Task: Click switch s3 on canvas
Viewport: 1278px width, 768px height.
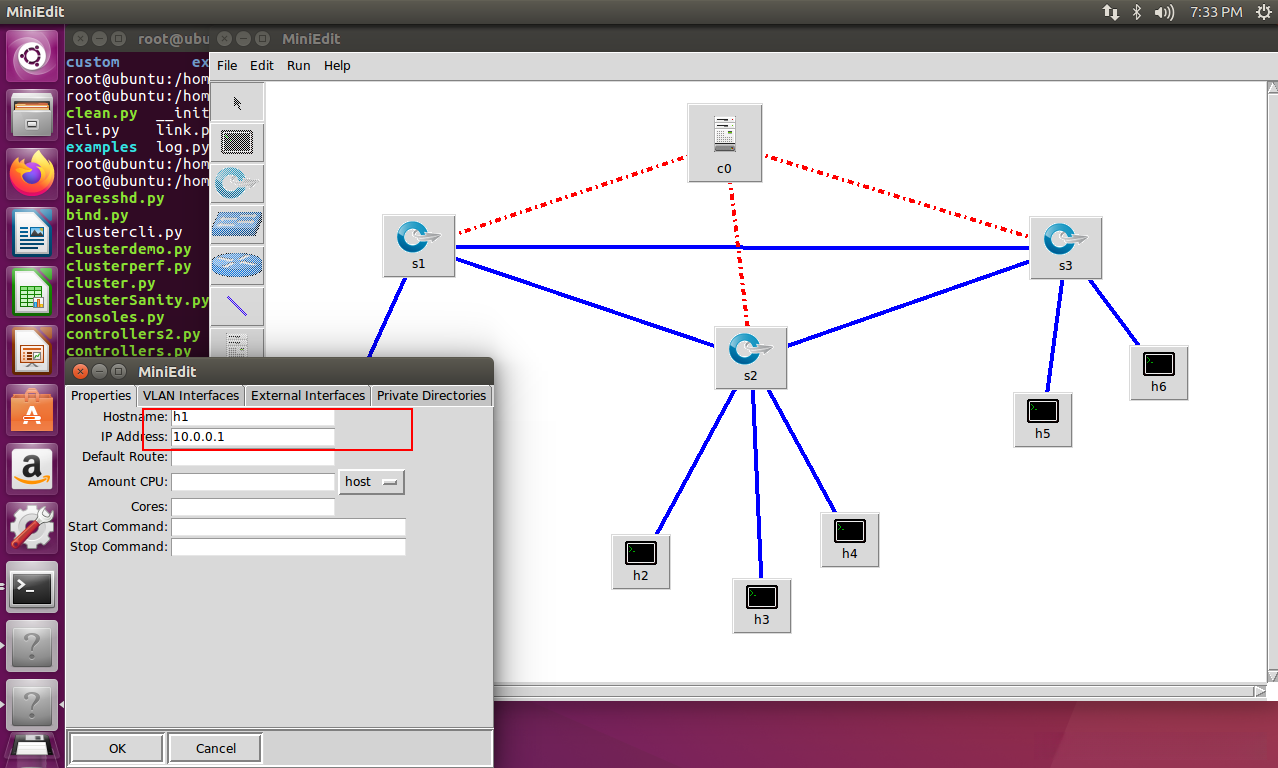Action: [1065, 247]
